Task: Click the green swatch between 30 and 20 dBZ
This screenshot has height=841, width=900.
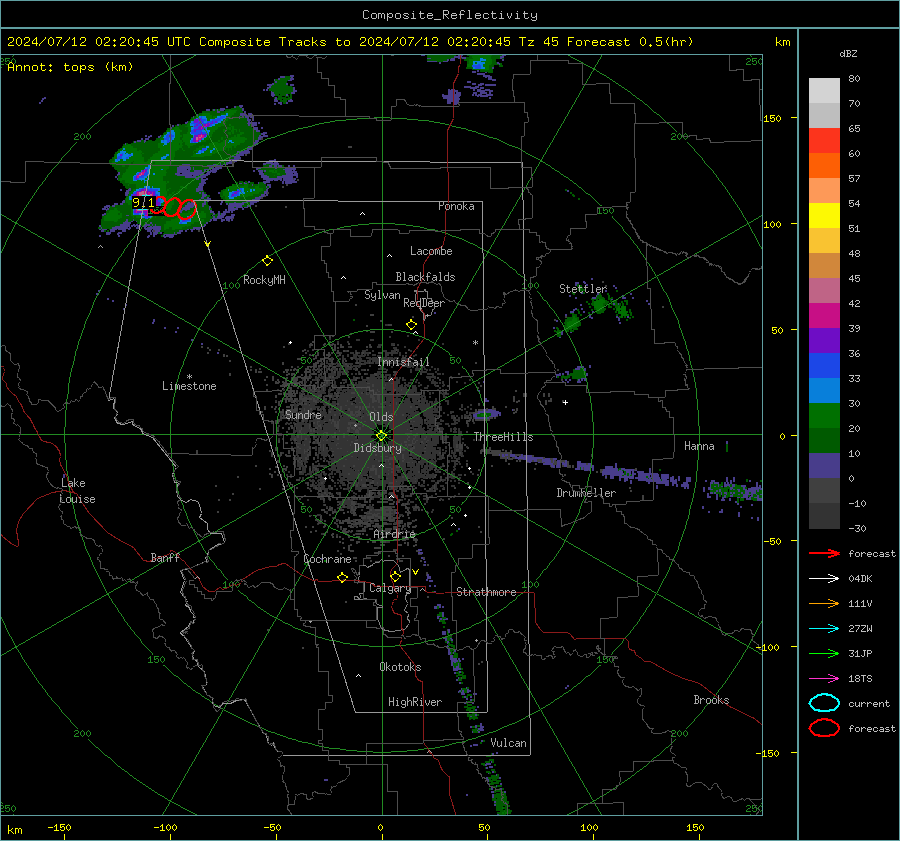Action: pyautogui.click(x=824, y=416)
